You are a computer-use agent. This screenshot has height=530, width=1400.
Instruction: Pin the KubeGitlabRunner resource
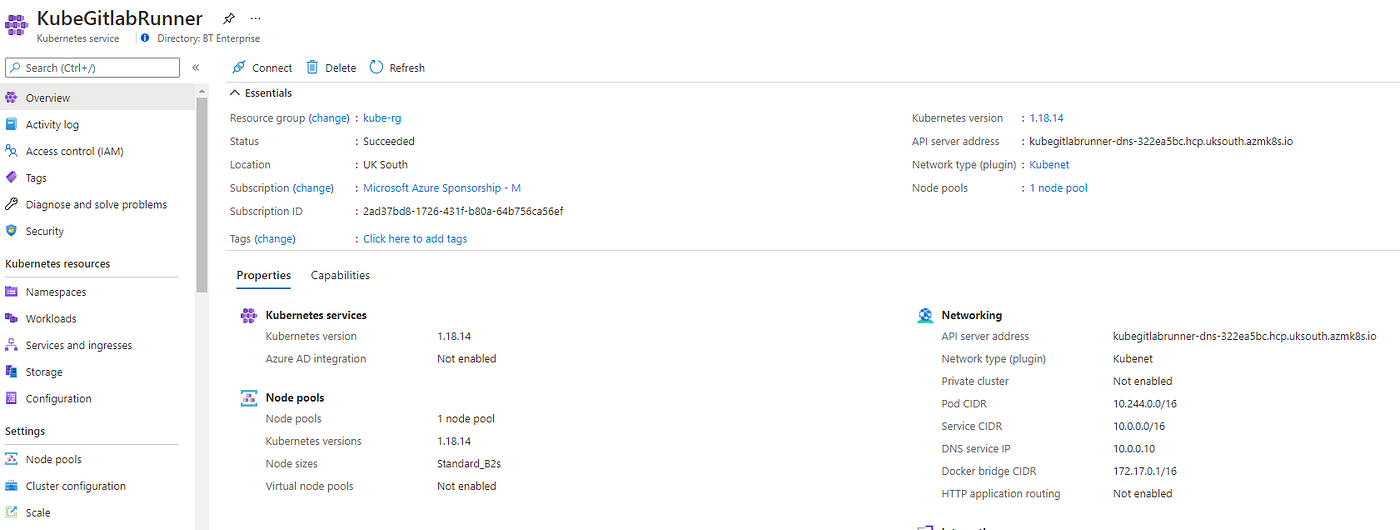pos(229,18)
